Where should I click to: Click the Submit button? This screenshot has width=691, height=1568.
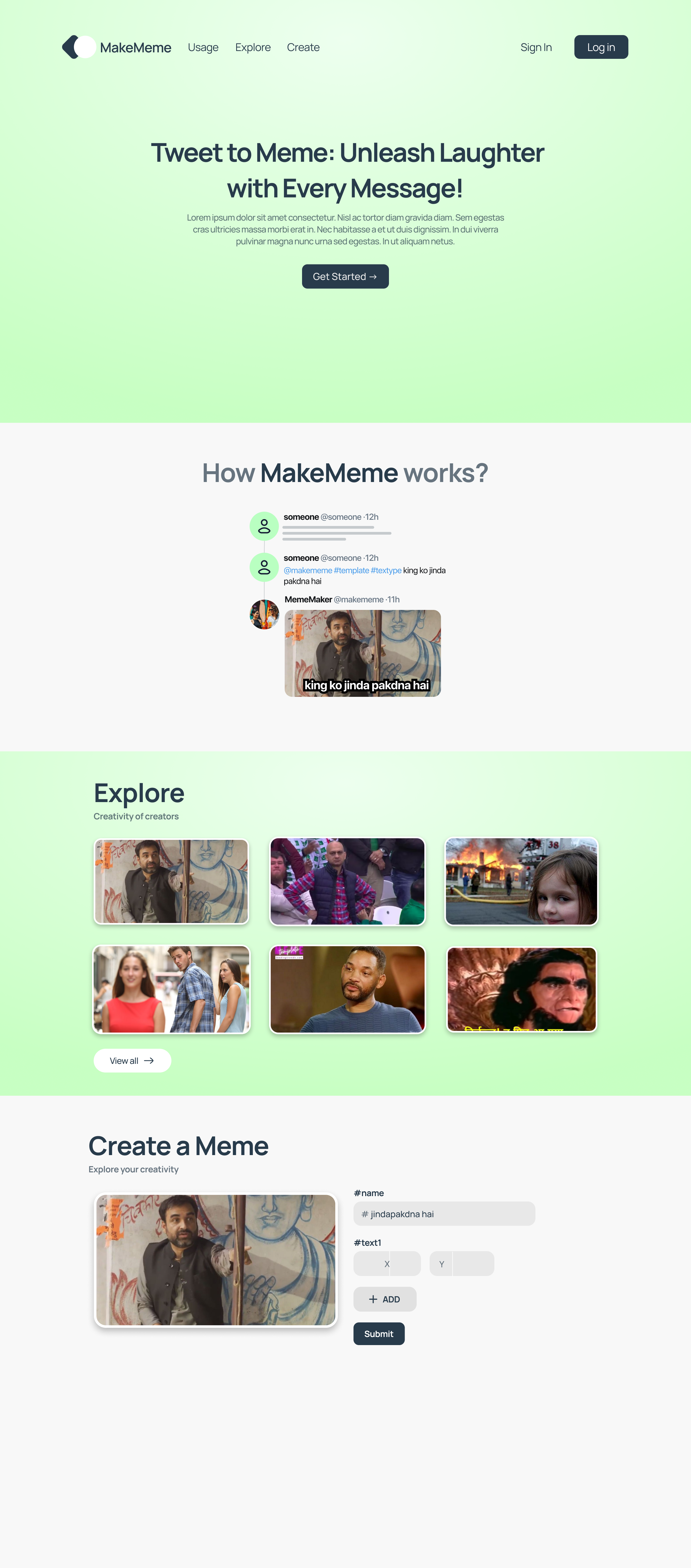click(x=379, y=1334)
